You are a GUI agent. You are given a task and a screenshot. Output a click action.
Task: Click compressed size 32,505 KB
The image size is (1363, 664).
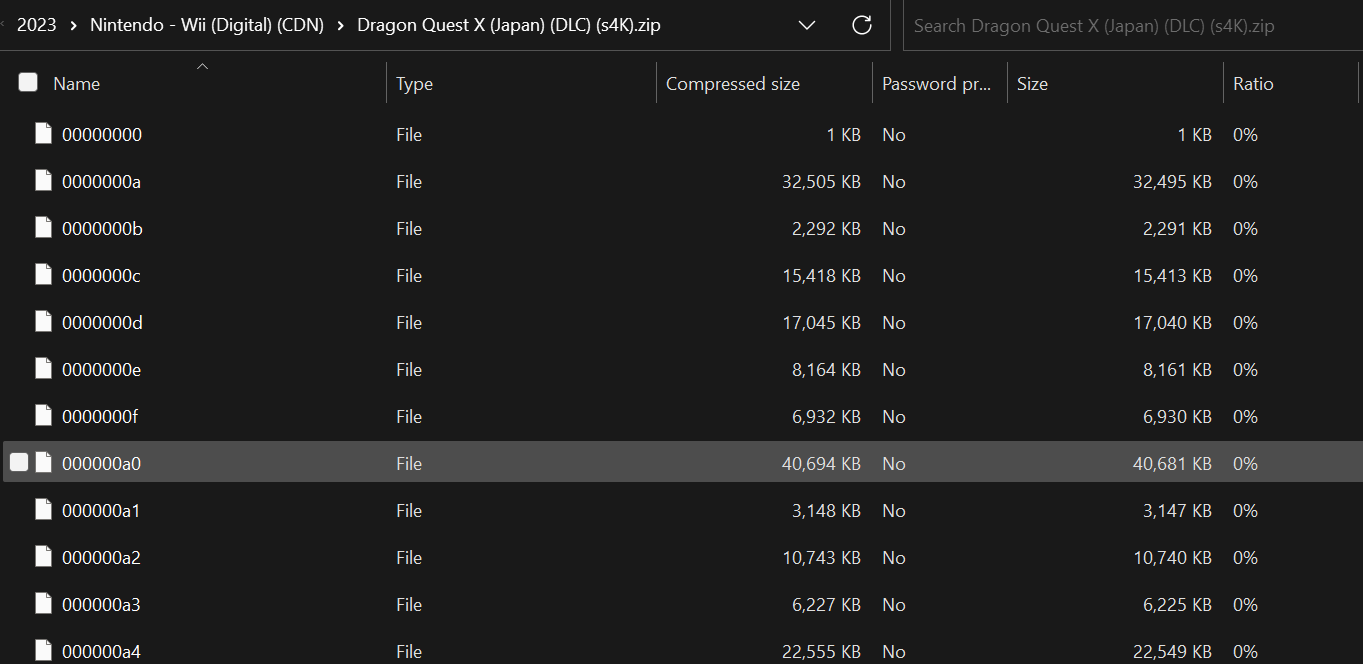point(821,182)
